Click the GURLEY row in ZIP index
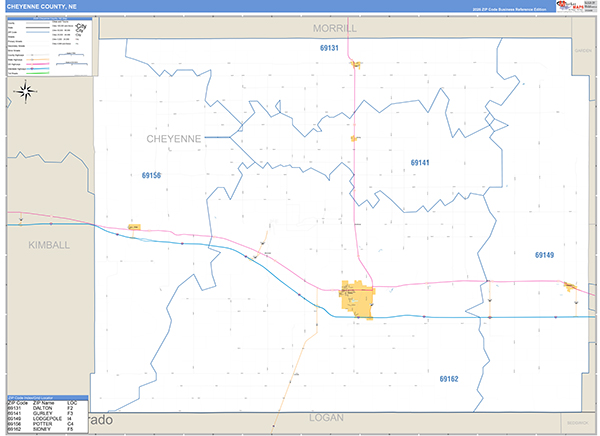 click(47, 413)
